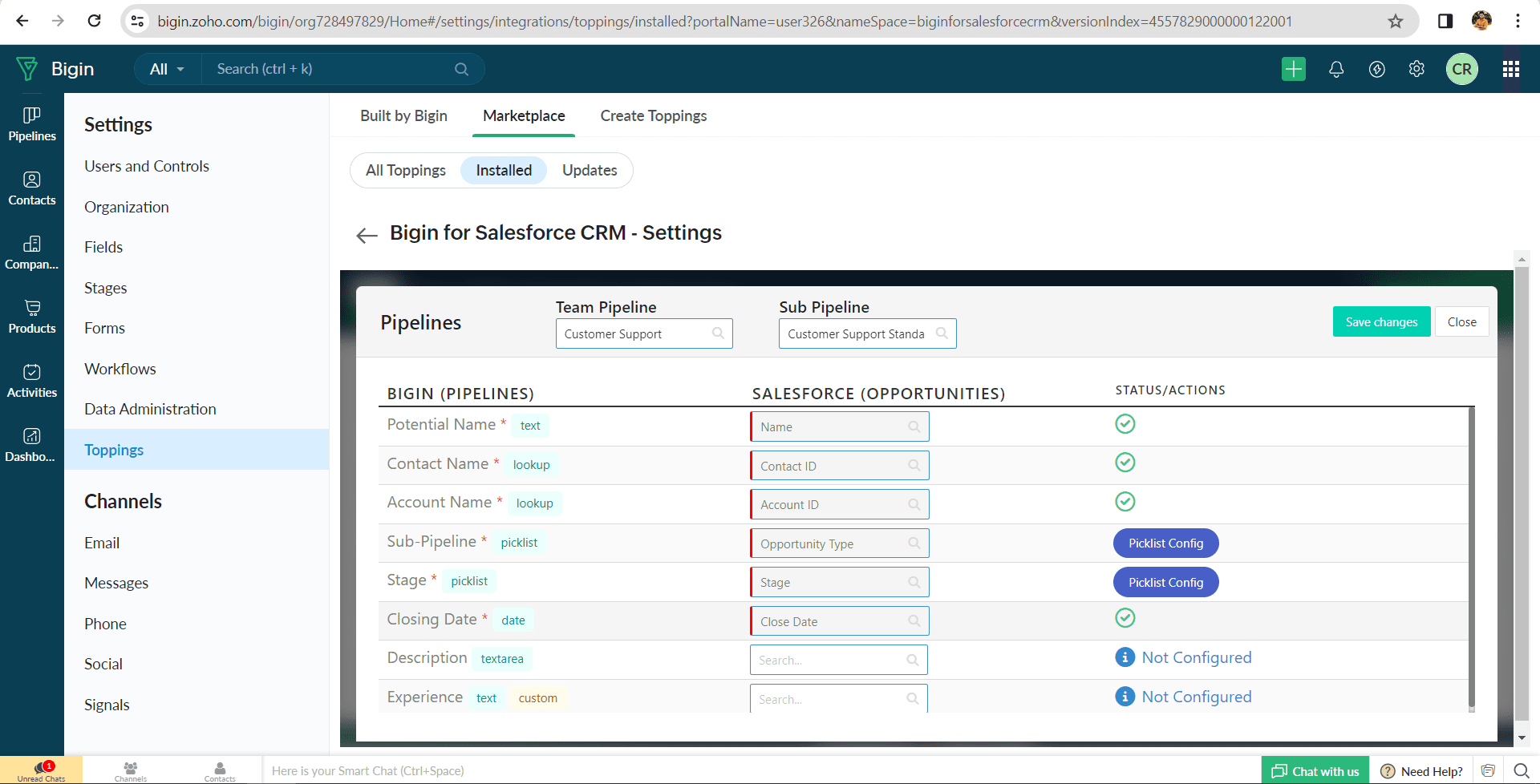Go to Products in left sidebar
The image size is (1540, 784).
[32, 317]
